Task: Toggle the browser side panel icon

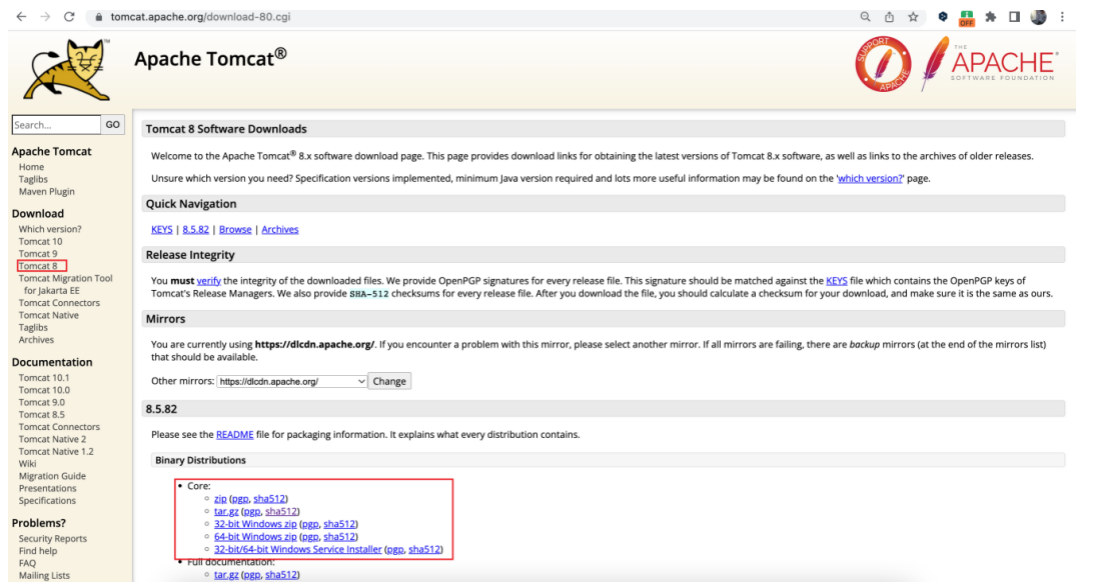Action: pos(1014,17)
